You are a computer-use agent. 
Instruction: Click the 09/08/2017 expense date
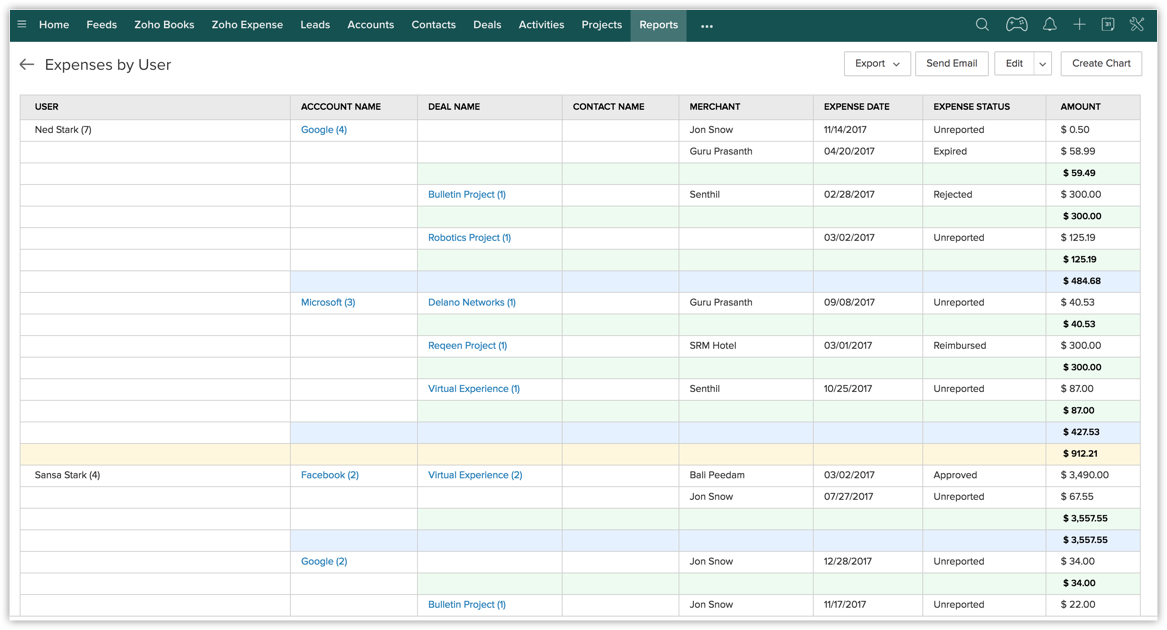(x=848, y=302)
